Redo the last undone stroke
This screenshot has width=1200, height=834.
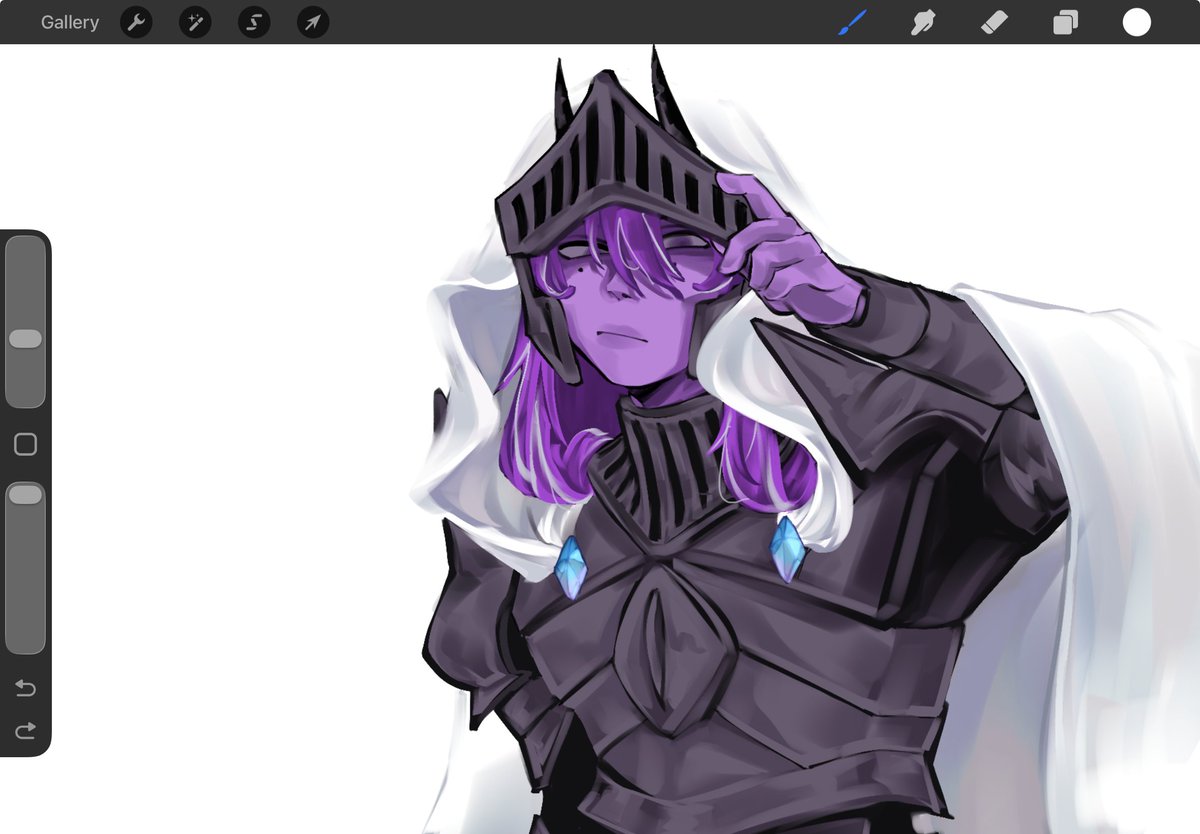[25, 731]
